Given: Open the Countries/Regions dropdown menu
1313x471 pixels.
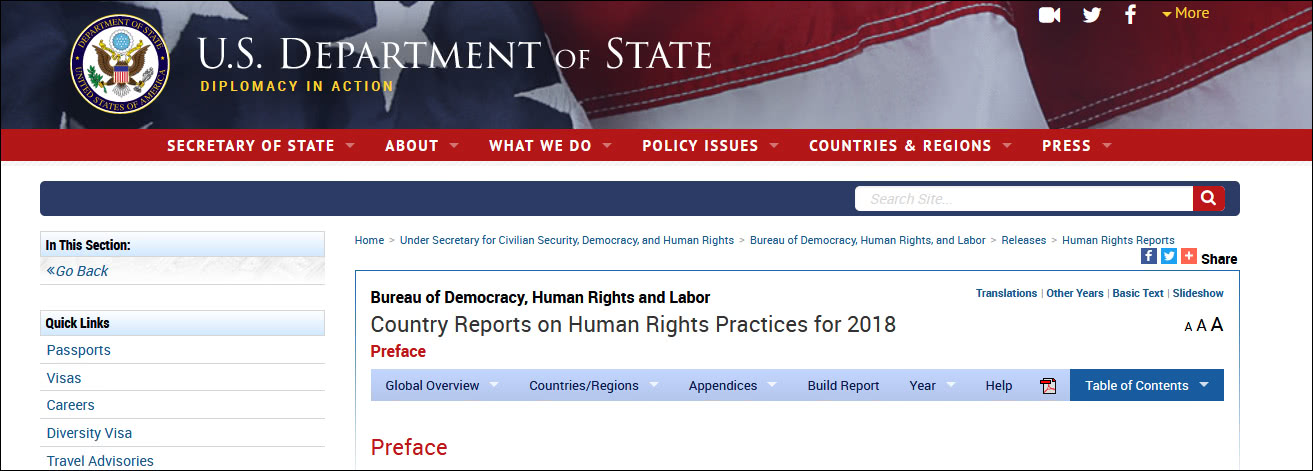Looking at the screenshot, I should point(593,385).
